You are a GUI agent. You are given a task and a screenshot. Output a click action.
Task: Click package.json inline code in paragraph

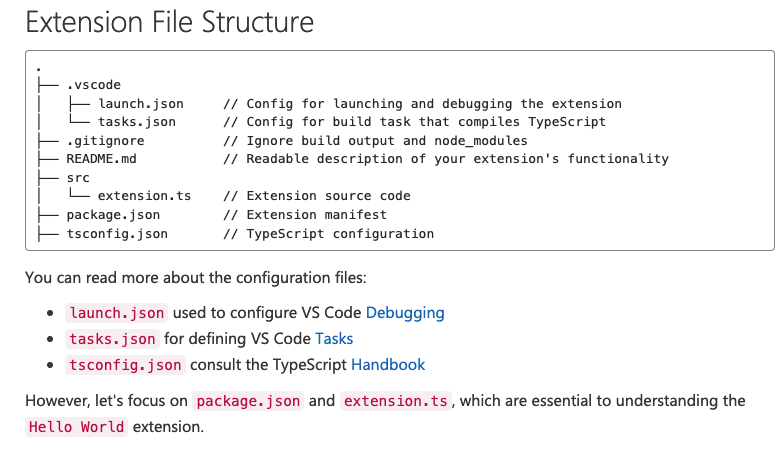coord(249,401)
